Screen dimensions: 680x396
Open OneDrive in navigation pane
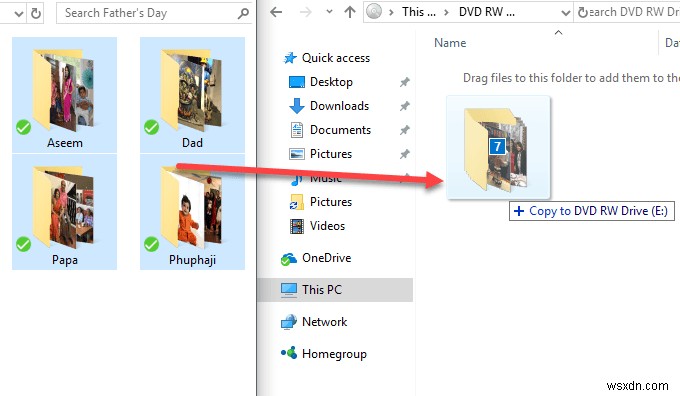[327, 258]
